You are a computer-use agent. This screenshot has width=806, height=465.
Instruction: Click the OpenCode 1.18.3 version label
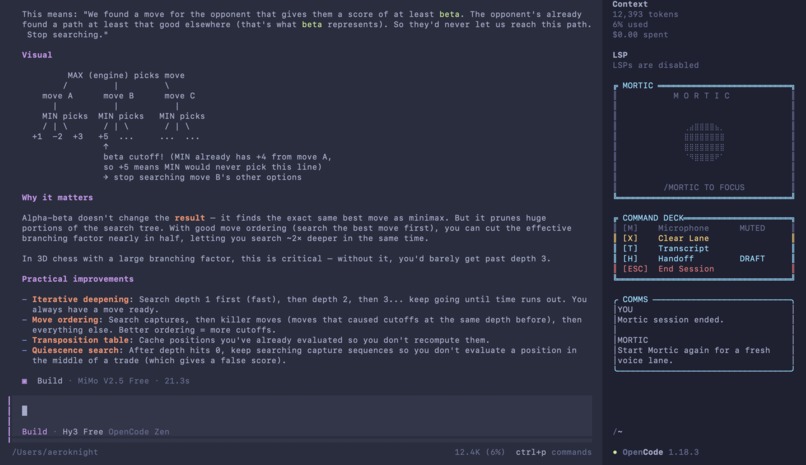click(661, 452)
